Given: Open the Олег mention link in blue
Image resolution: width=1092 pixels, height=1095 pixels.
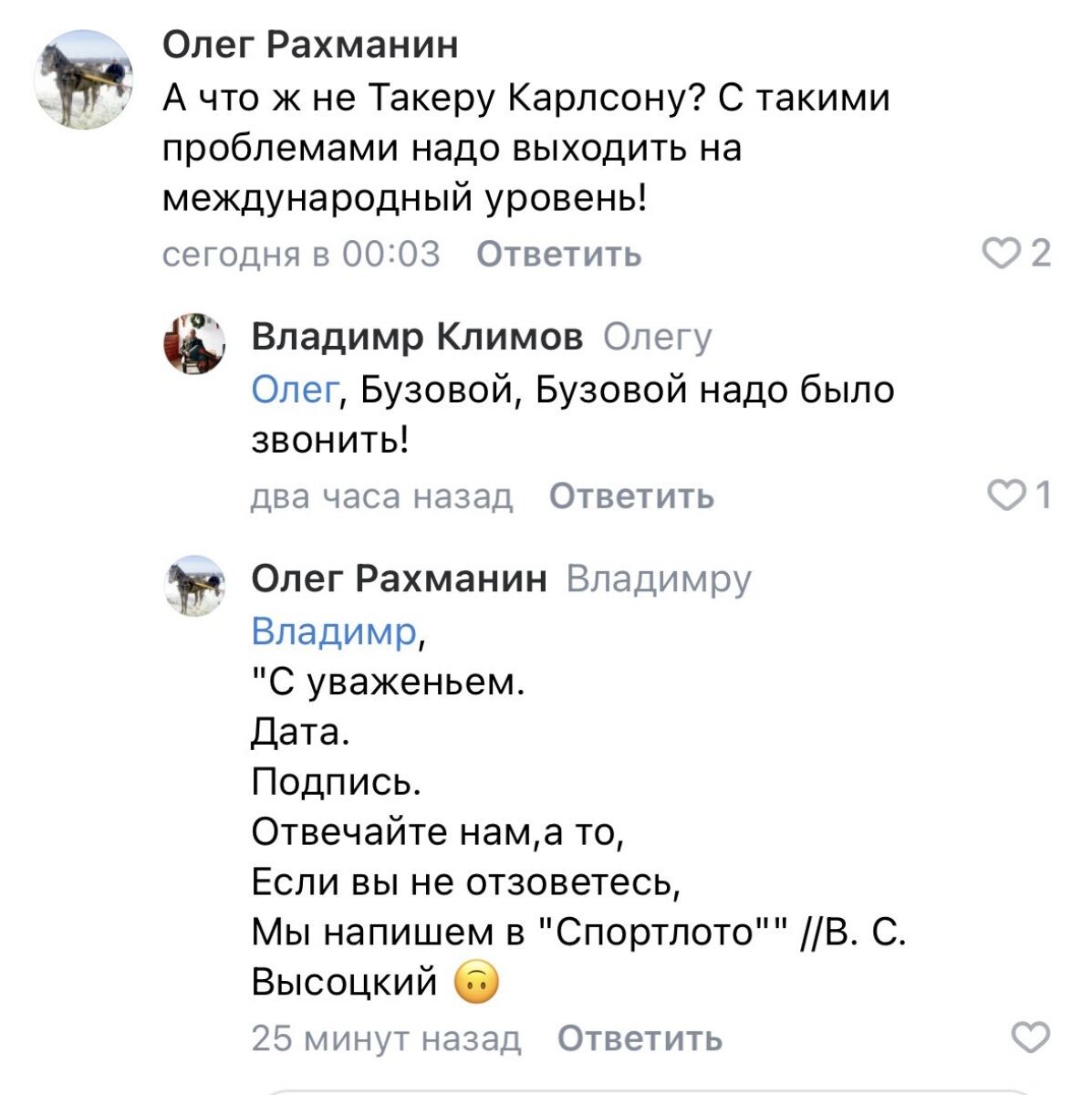Looking at the screenshot, I should coord(290,388).
